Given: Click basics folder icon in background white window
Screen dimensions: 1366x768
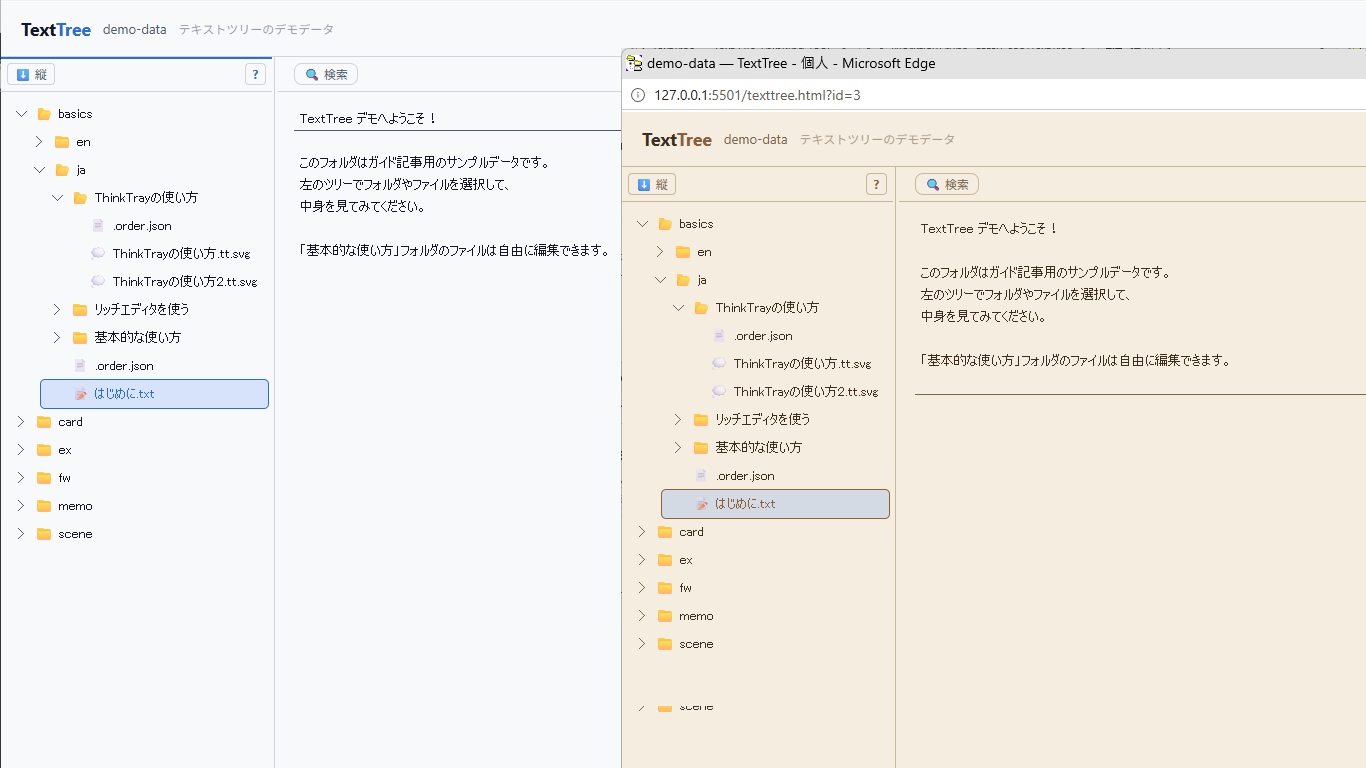Looking at the screenshot, I should 44,114.
